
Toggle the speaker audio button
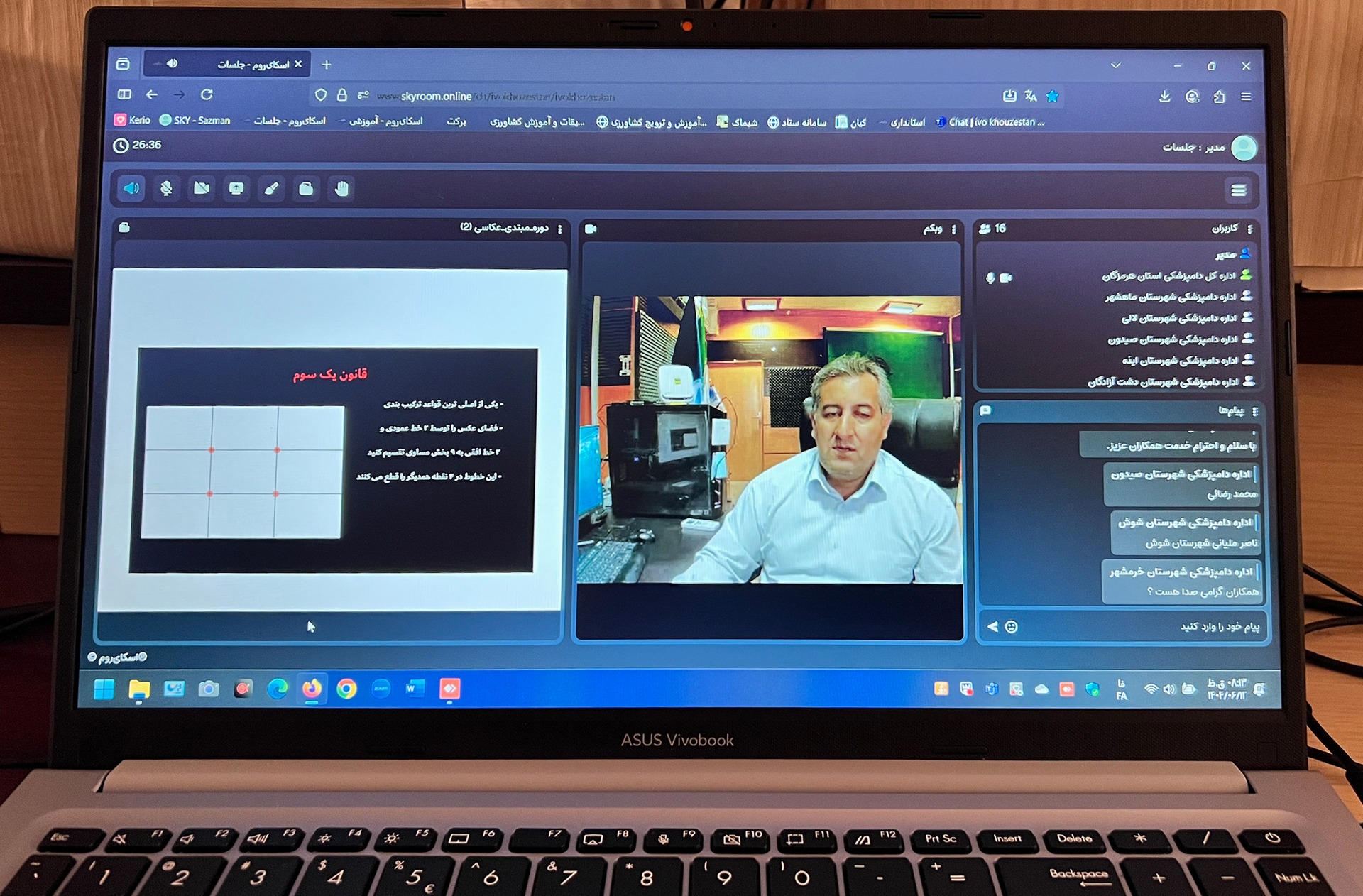pyautogui.click(x=132, y=189)
